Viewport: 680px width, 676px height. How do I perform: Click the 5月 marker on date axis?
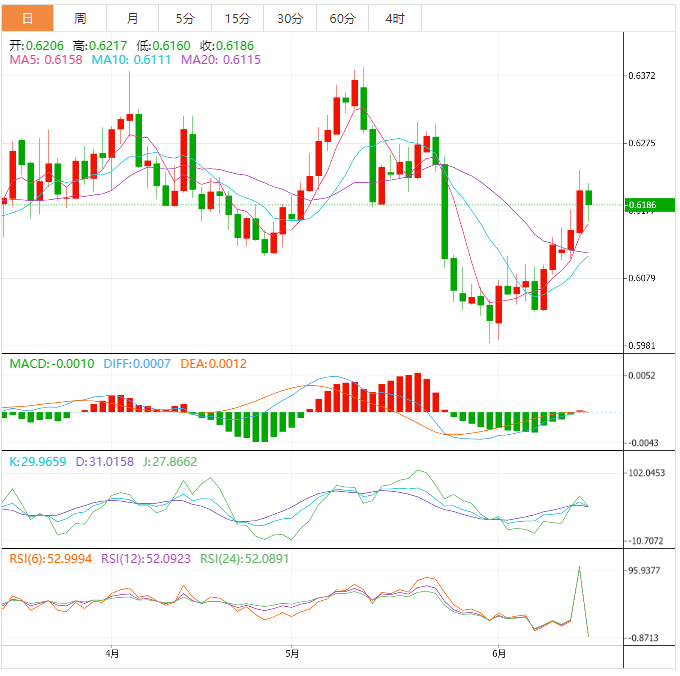point(291,655)
